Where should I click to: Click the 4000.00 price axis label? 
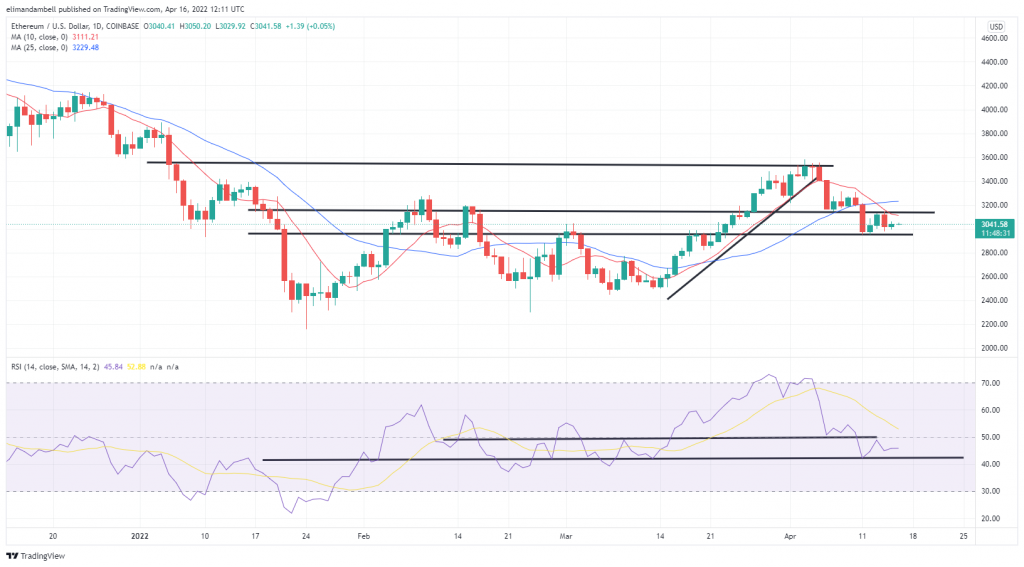point(995,110)
